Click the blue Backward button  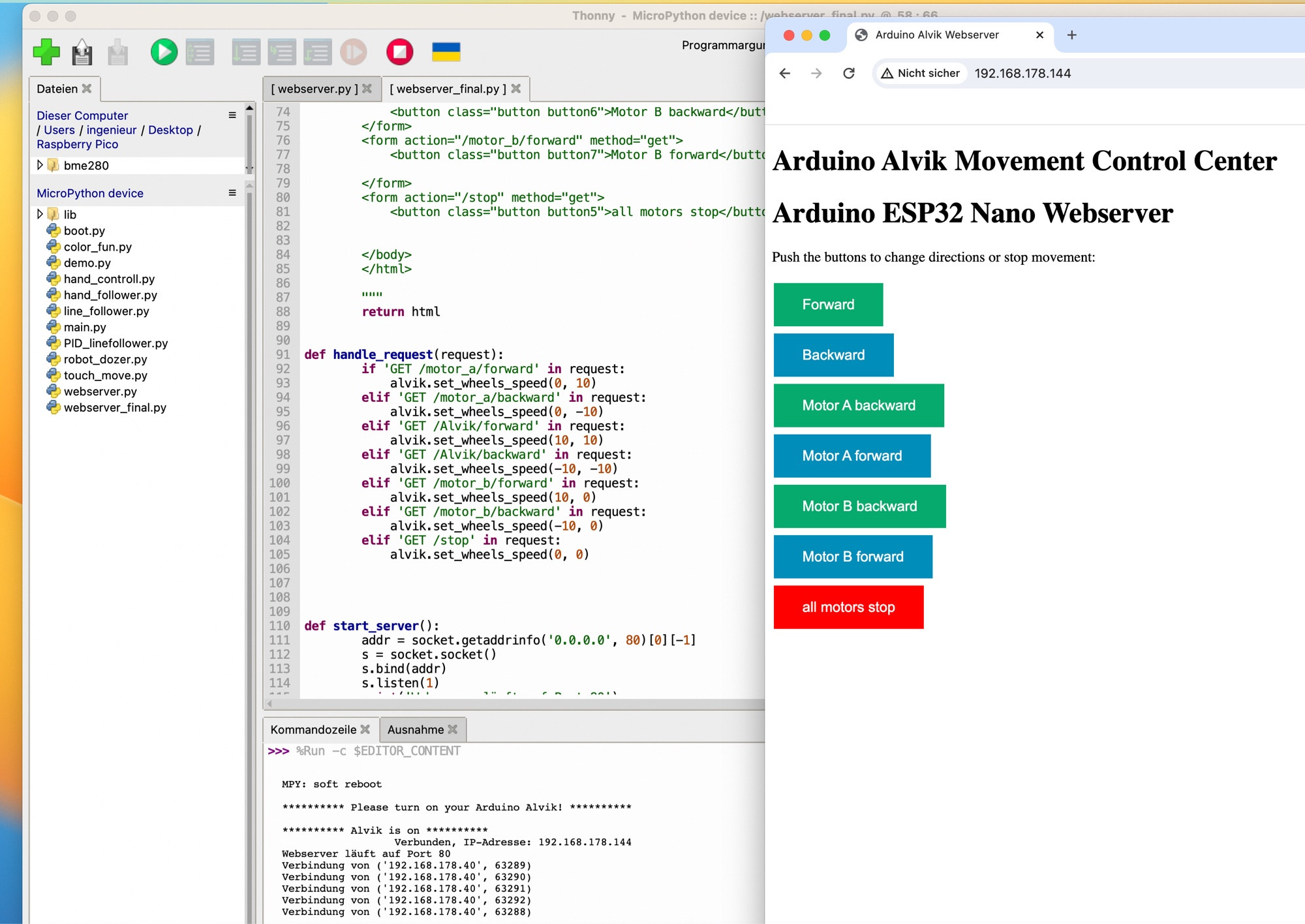pos(833,354)
